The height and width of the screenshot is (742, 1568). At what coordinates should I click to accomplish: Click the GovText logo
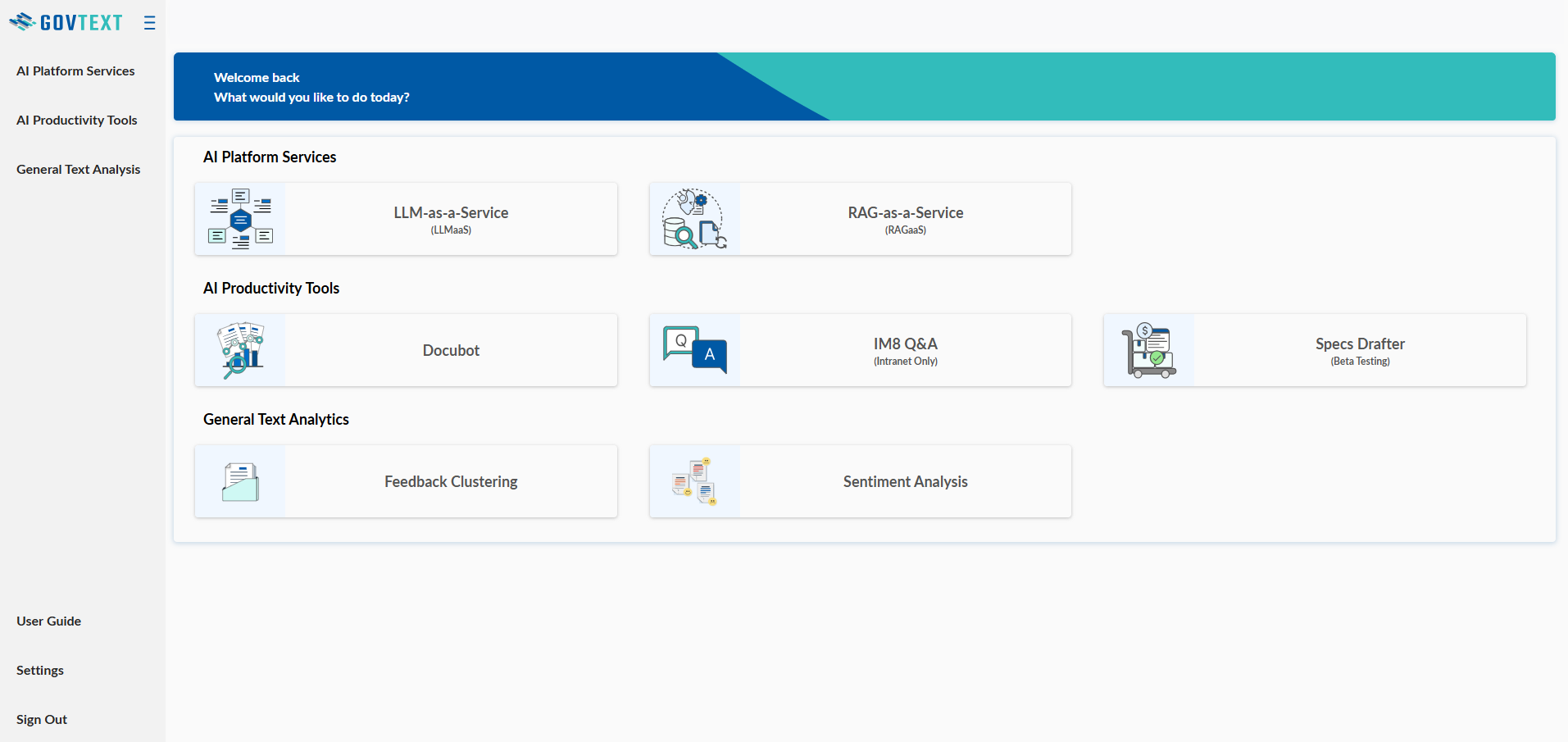66,22
